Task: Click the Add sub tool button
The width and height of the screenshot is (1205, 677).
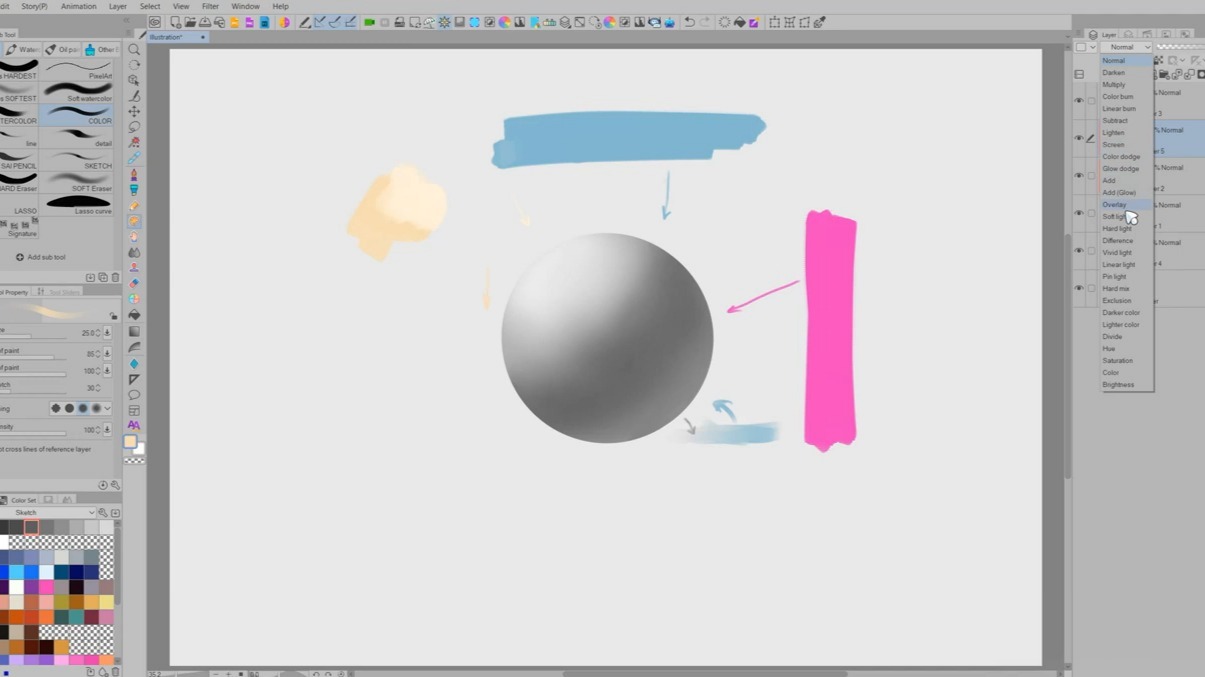Action: coord(41,257)
